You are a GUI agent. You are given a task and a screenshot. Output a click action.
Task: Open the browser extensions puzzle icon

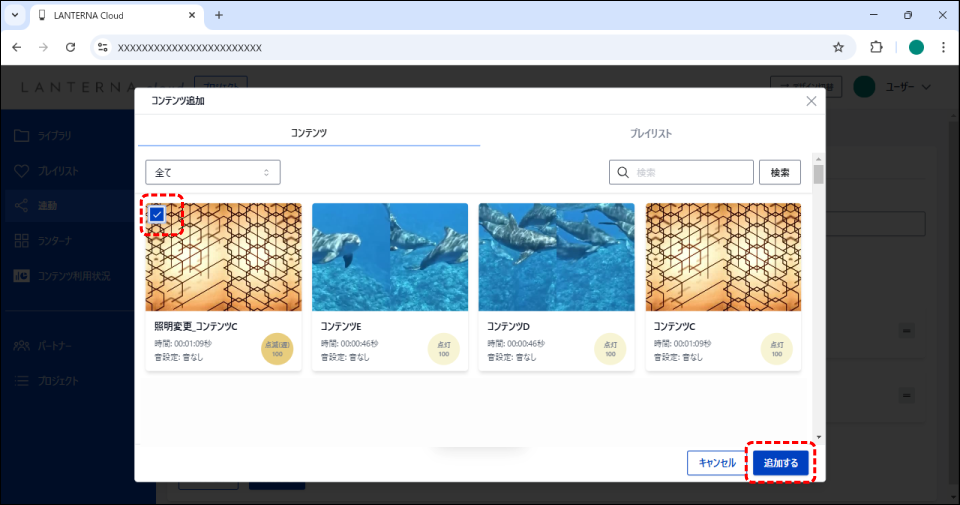click(877, 47)
